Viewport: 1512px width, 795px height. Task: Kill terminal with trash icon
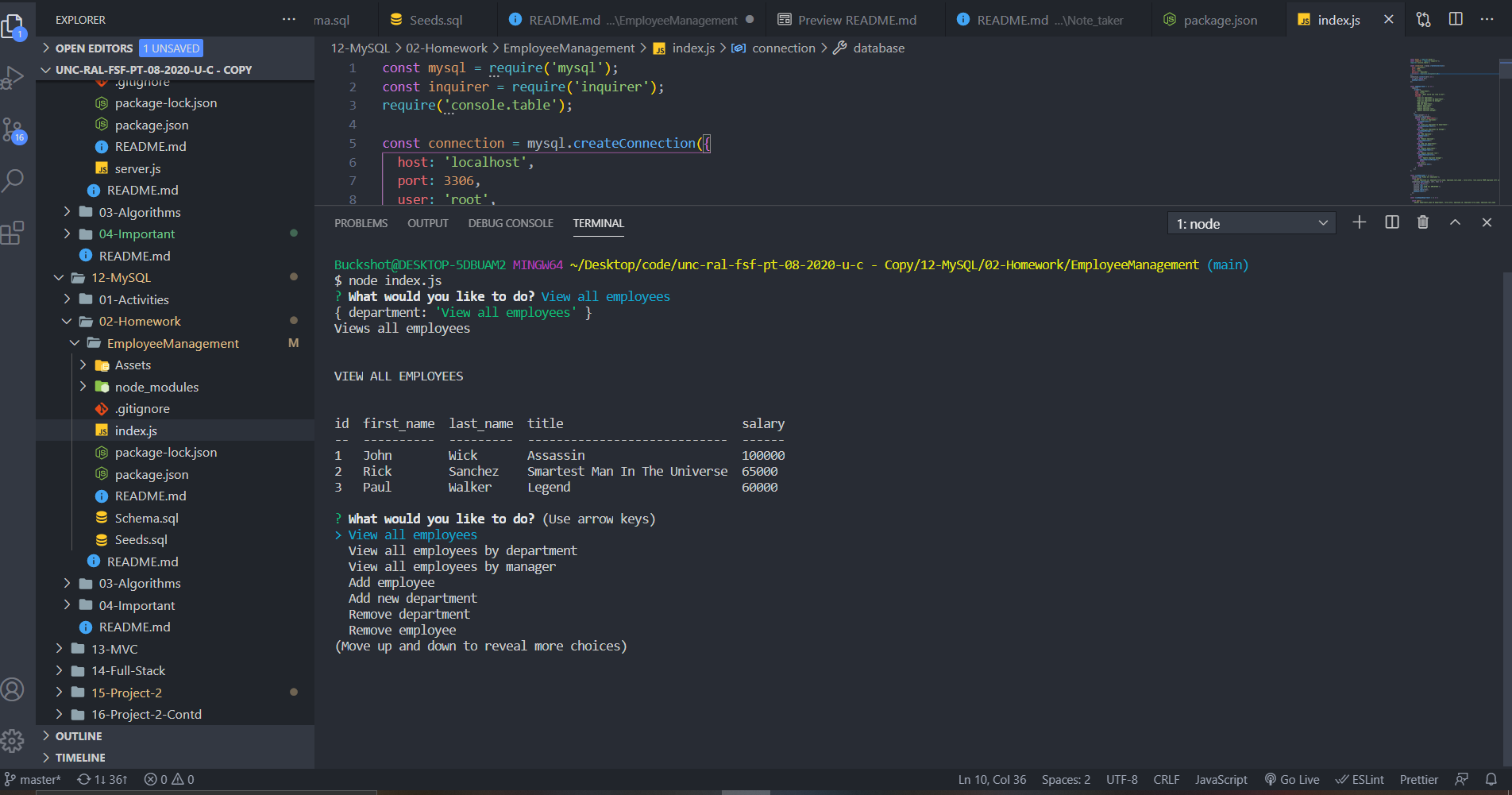click(x=1423, y=222)
